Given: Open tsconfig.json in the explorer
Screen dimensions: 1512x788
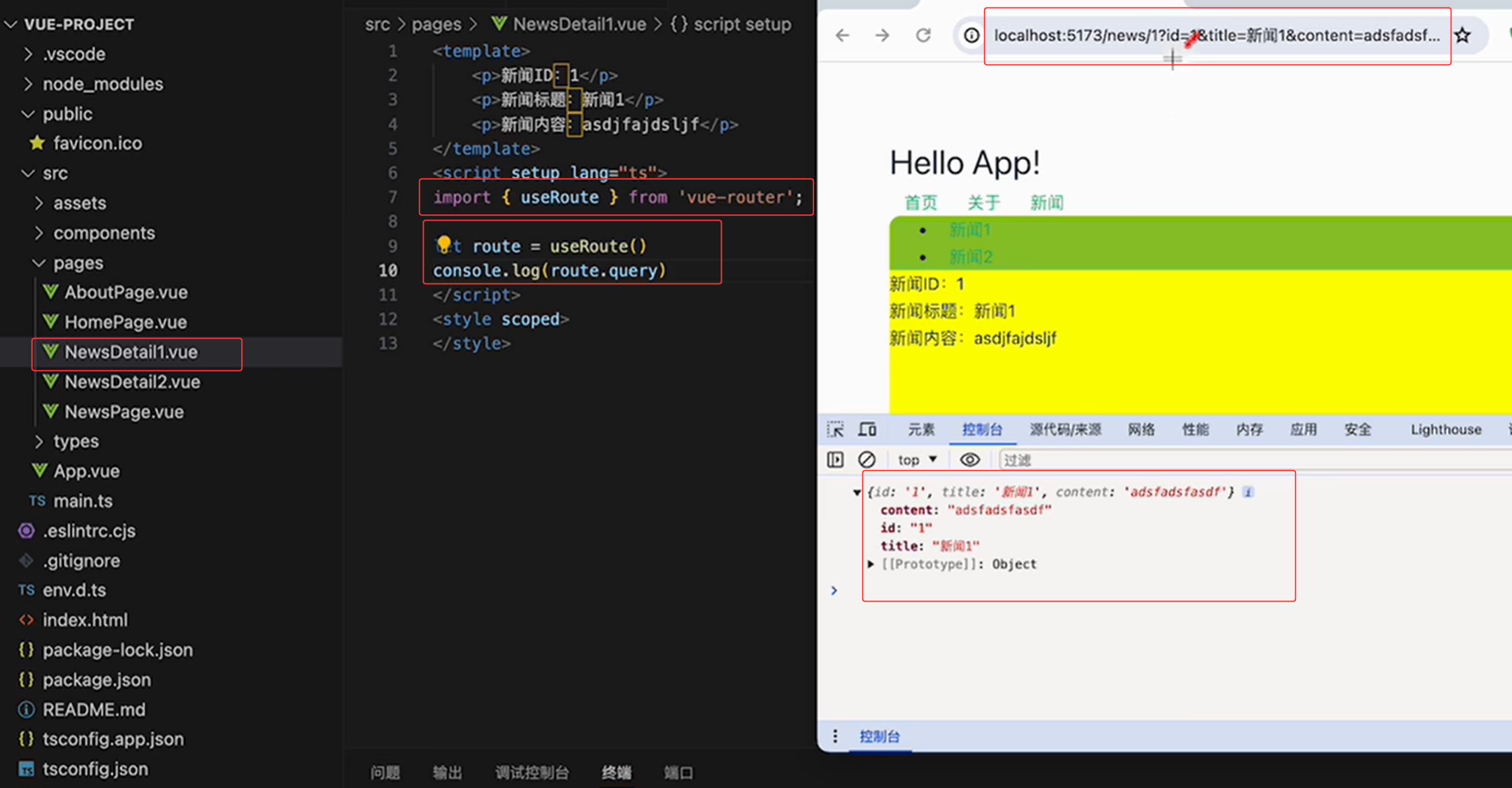Looking at the screenshot, I should click(x=95, y=769).
